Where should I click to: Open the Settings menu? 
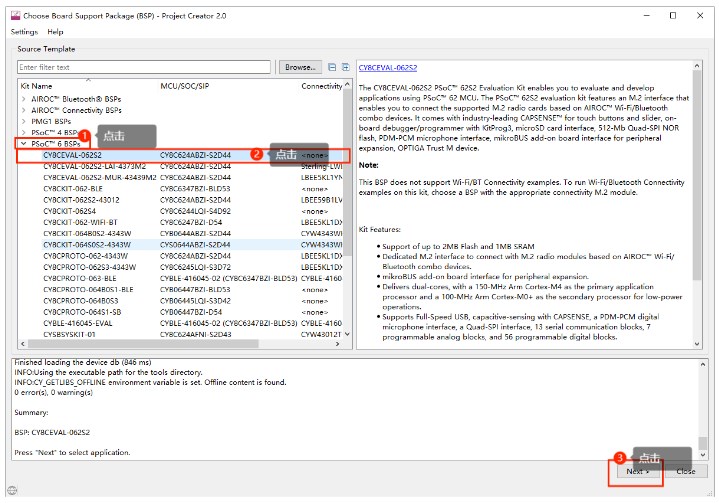click(24, 32)
